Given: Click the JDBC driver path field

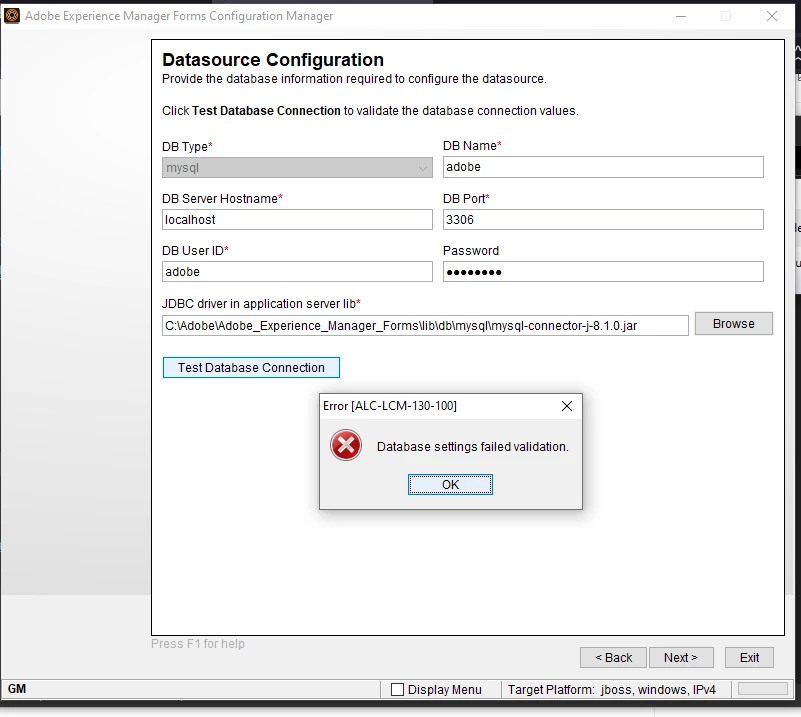Looking at the screenshot, I should 425,325.
